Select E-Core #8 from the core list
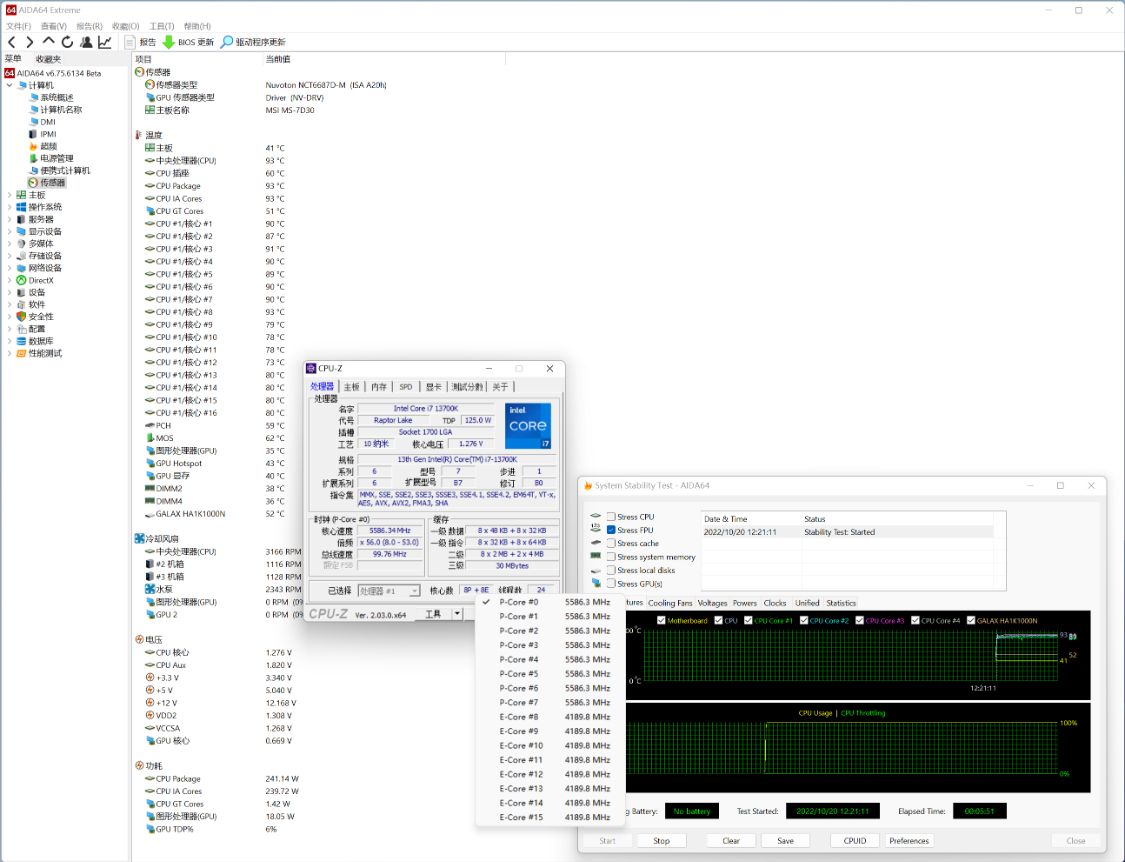The width and height of the screenshot is (1125, 862). (519, 717)
